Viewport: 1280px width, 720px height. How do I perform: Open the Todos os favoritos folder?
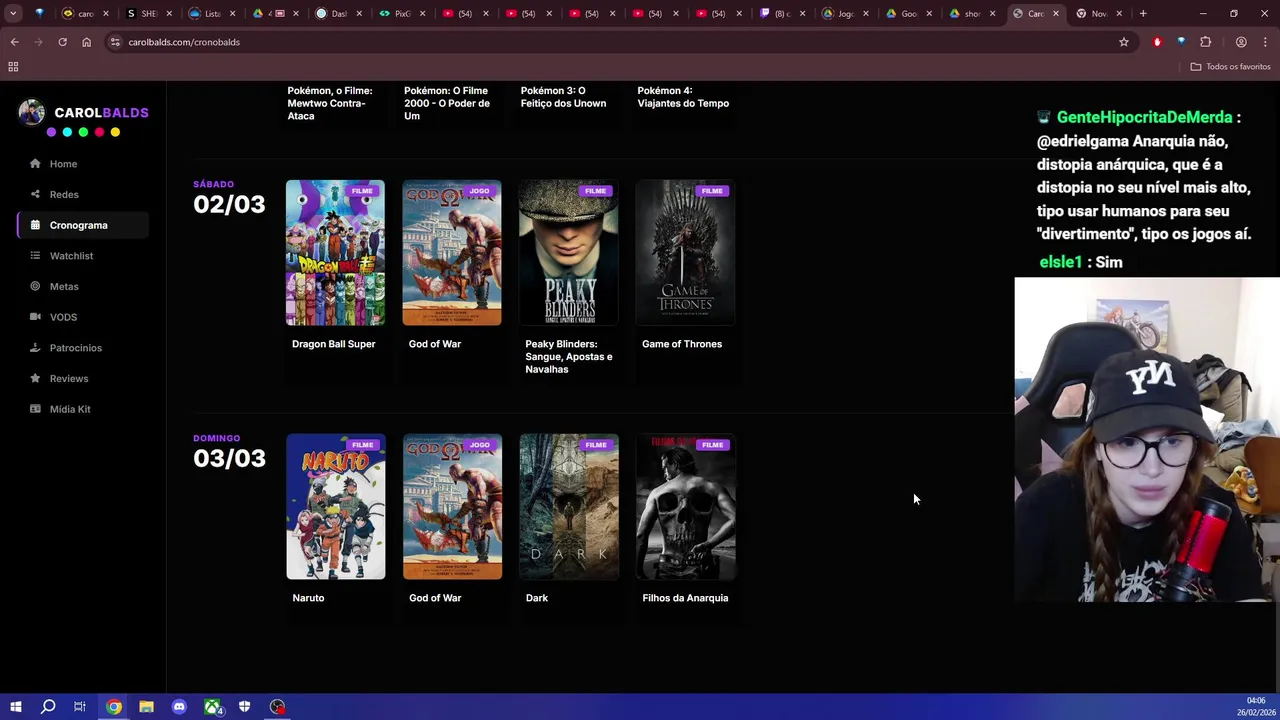pos(1230,67)
